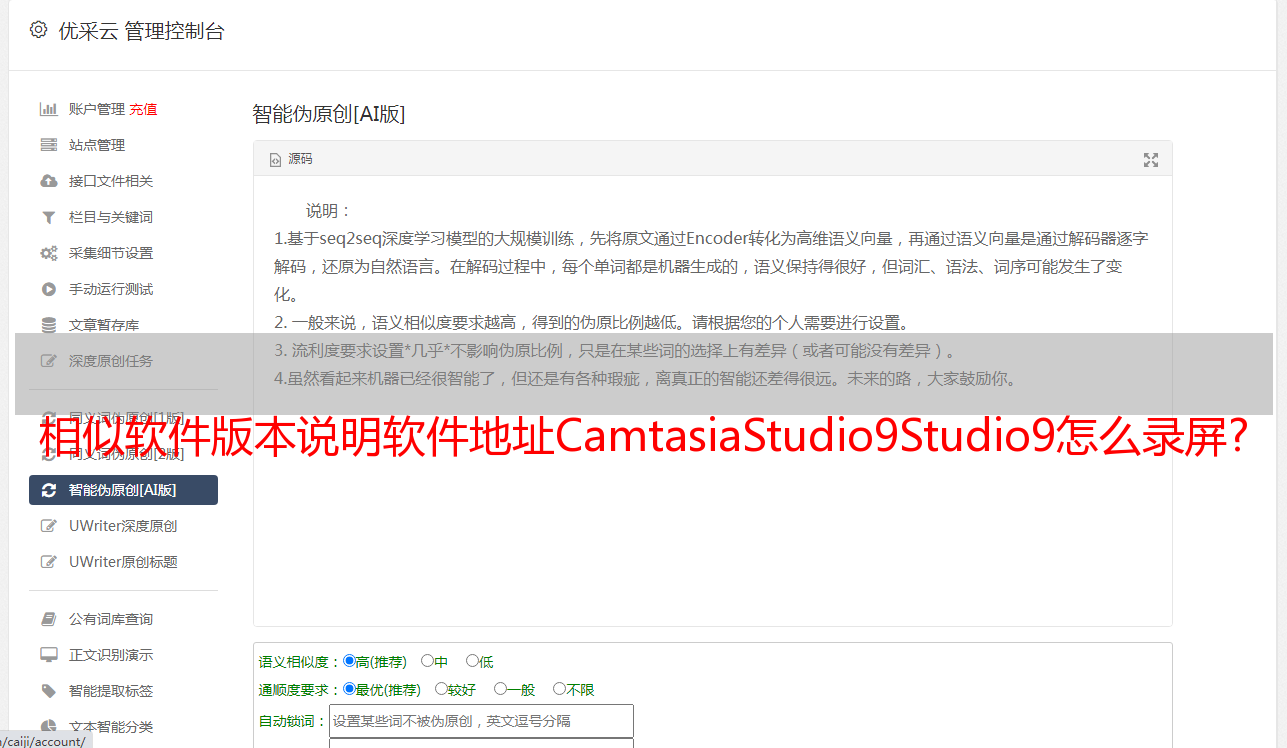The height and width of the screenshot is (748, 1287).
Task: Click the 自动锁词： label
Action: (x=293, y=721)
